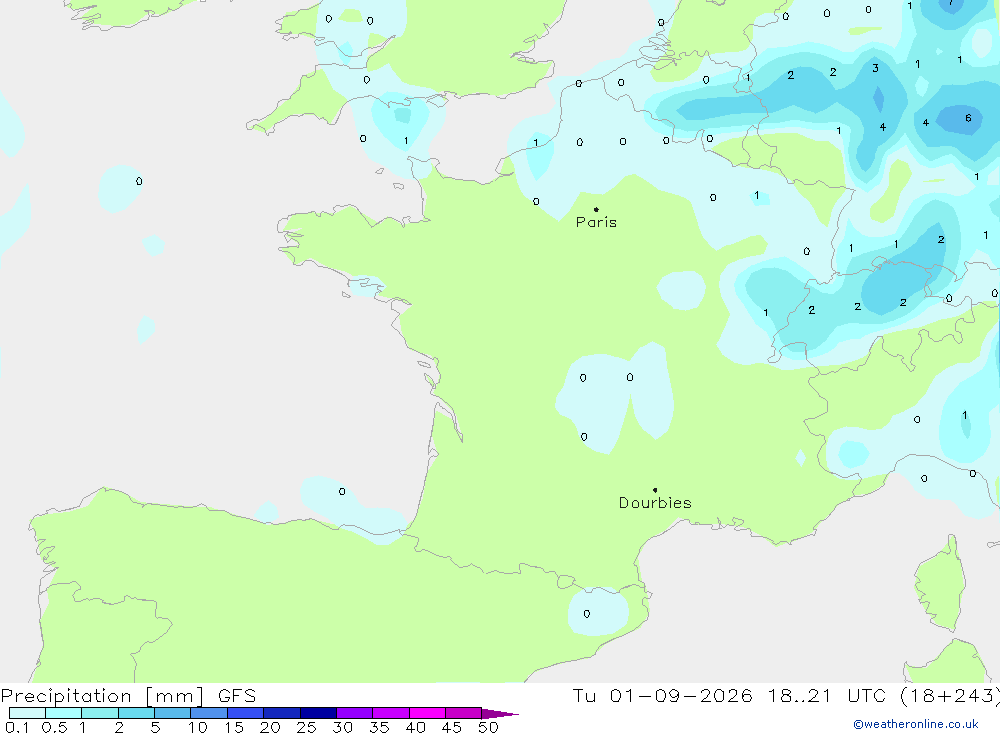Click the 30–35 mm purple swatch
This screenshot has height=733, width=1000.
(x=355, y=713)
